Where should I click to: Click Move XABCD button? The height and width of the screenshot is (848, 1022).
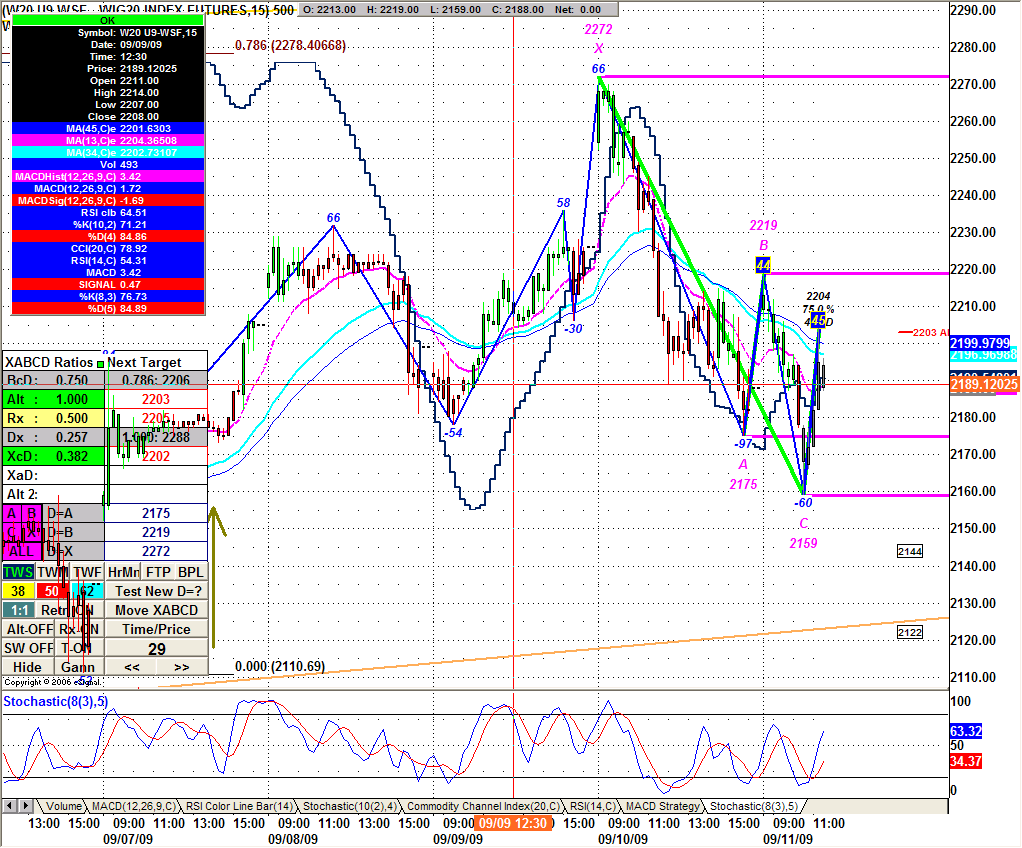[156, 610]
